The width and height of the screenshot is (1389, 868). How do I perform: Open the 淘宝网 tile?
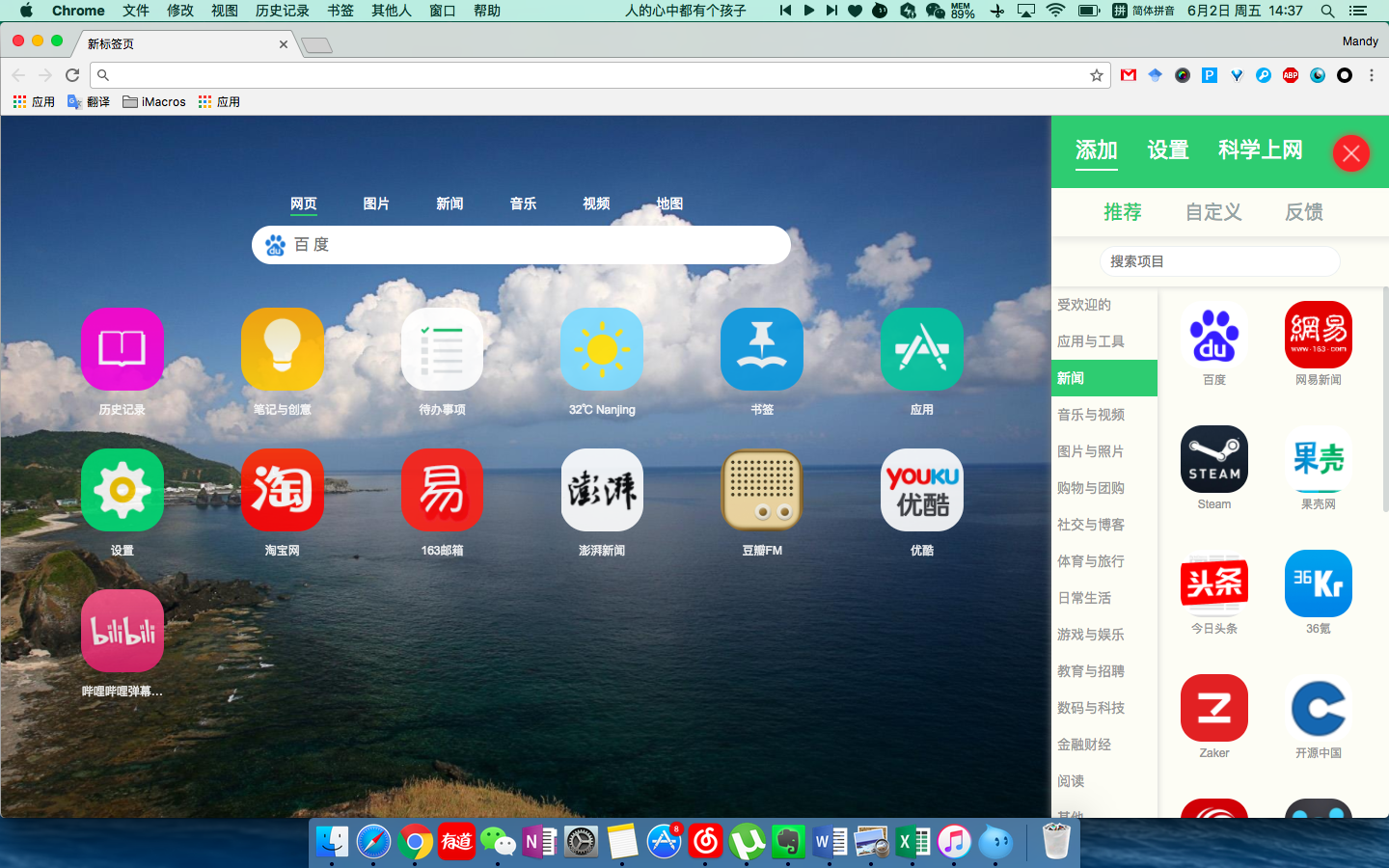282,490
